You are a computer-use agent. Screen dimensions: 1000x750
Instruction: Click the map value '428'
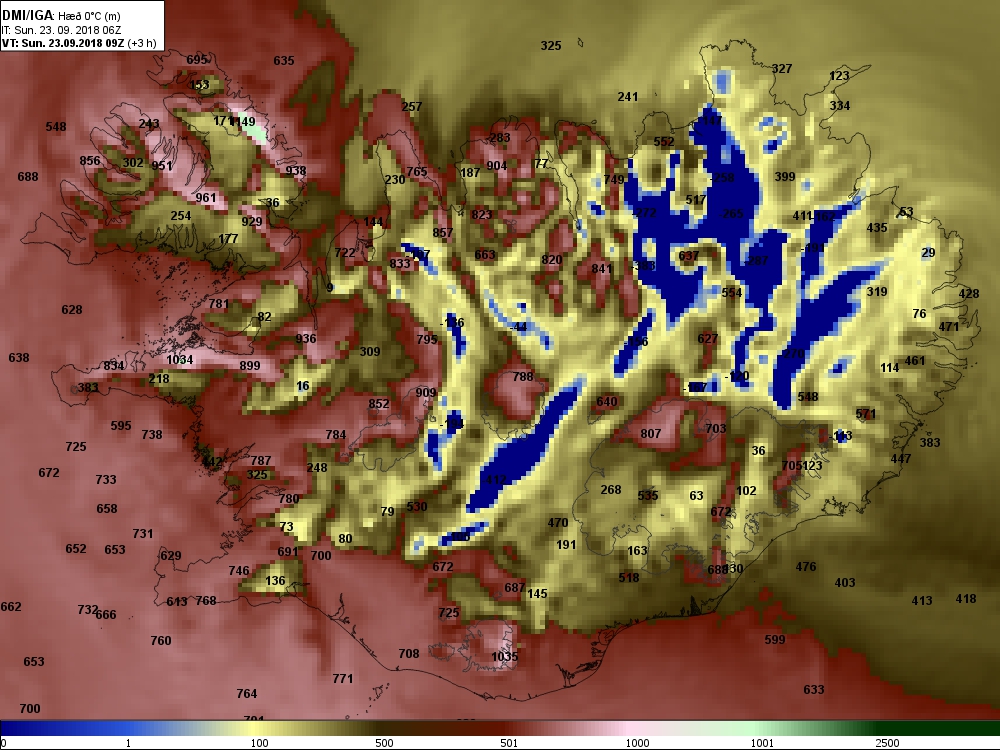pyautogui.click(x=969, y=294)
